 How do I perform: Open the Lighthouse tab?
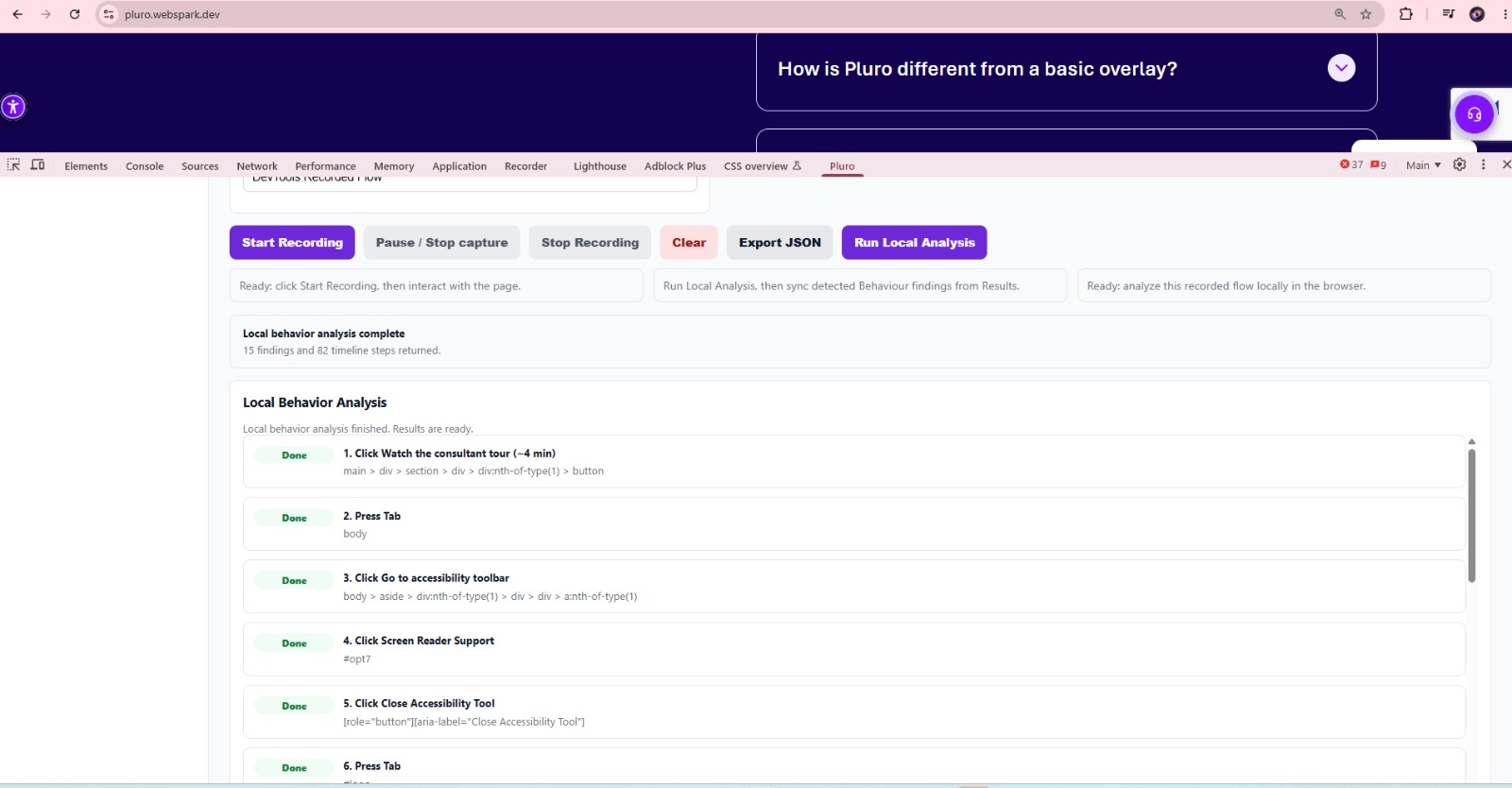pyautogui.click(x=600, y=166)
